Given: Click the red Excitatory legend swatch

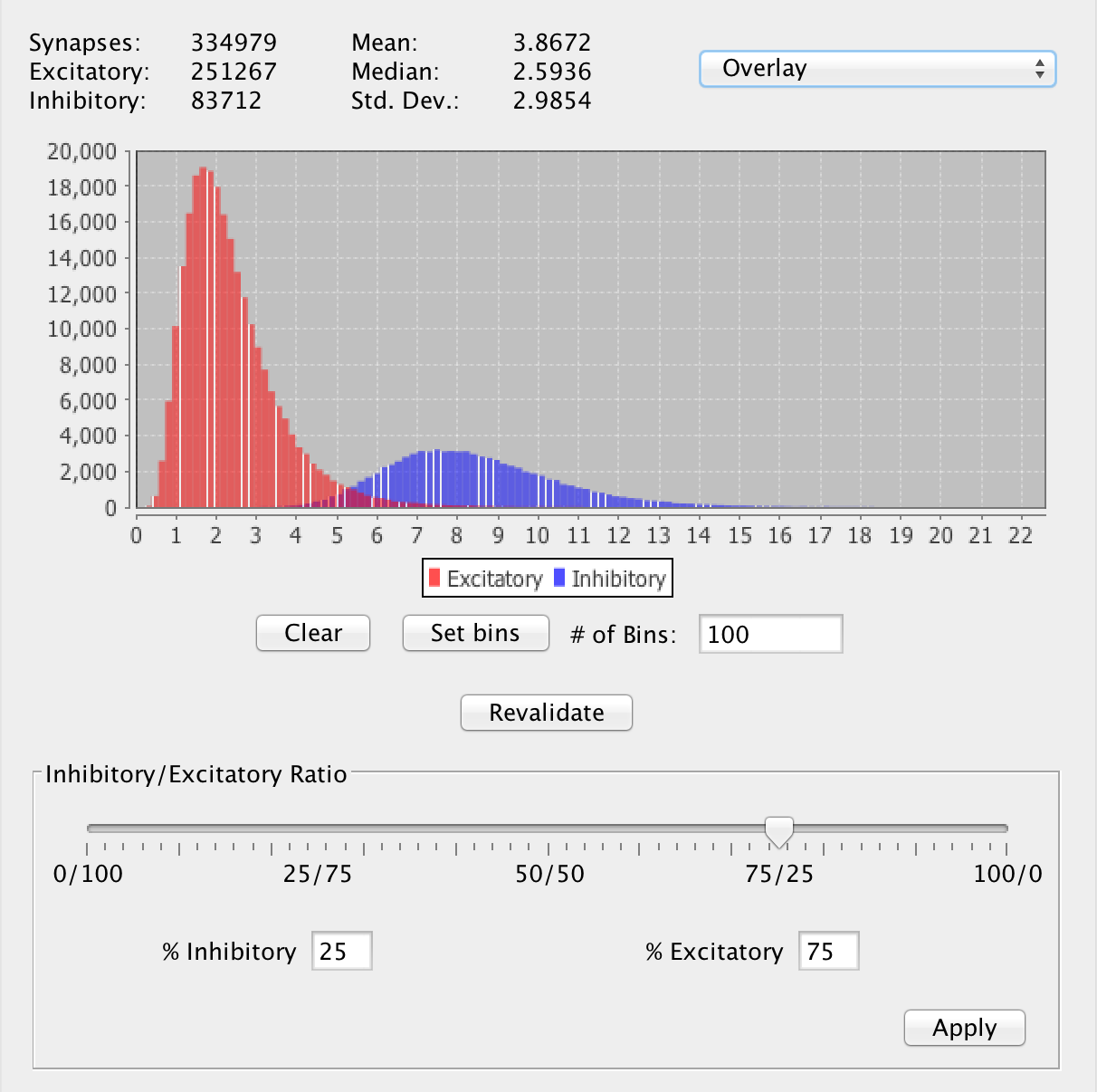Looking at the screenshot, I should tap(434, 579).
